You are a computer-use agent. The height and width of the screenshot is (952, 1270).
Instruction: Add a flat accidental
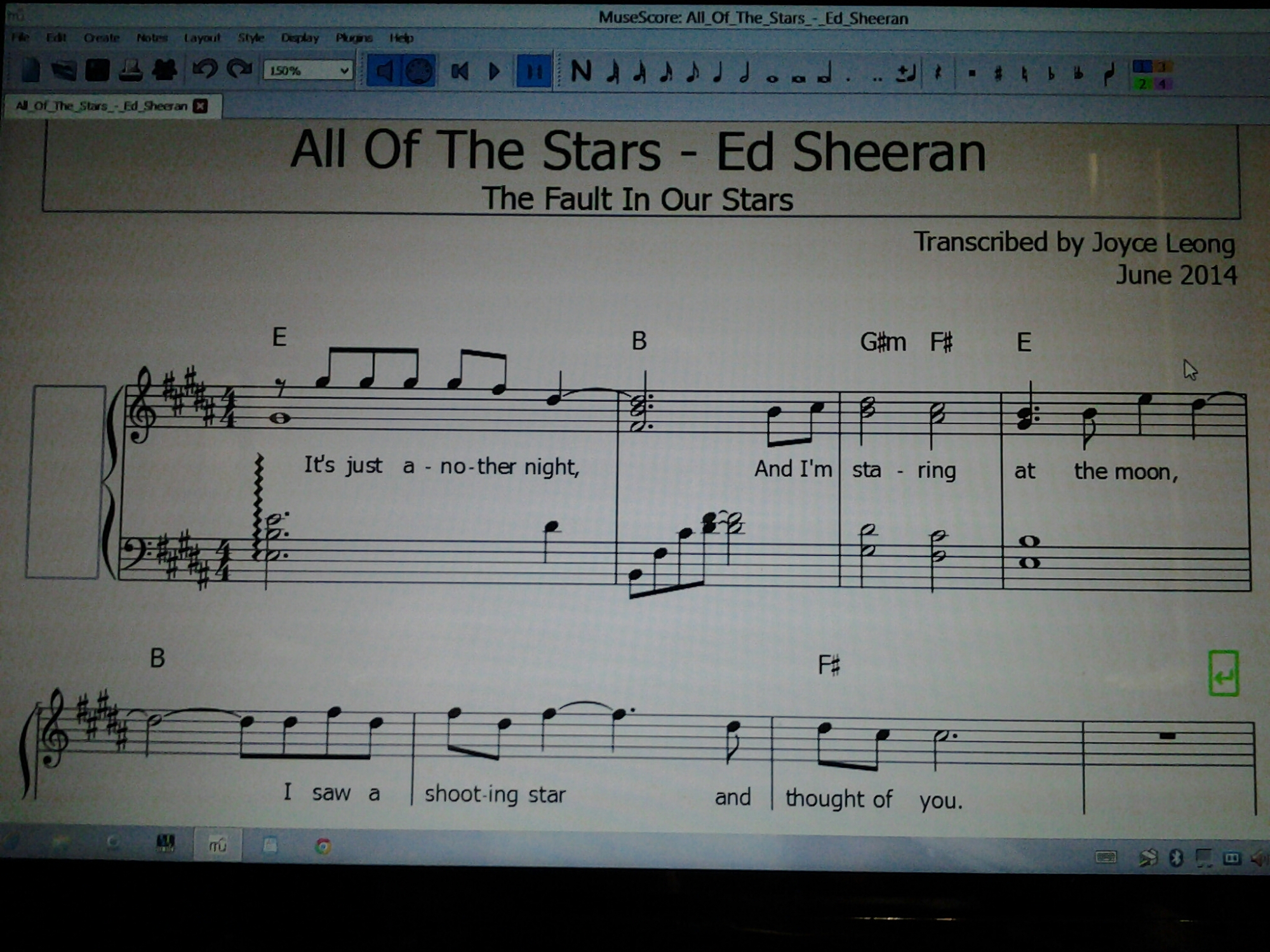click(x=1051, y=74)
